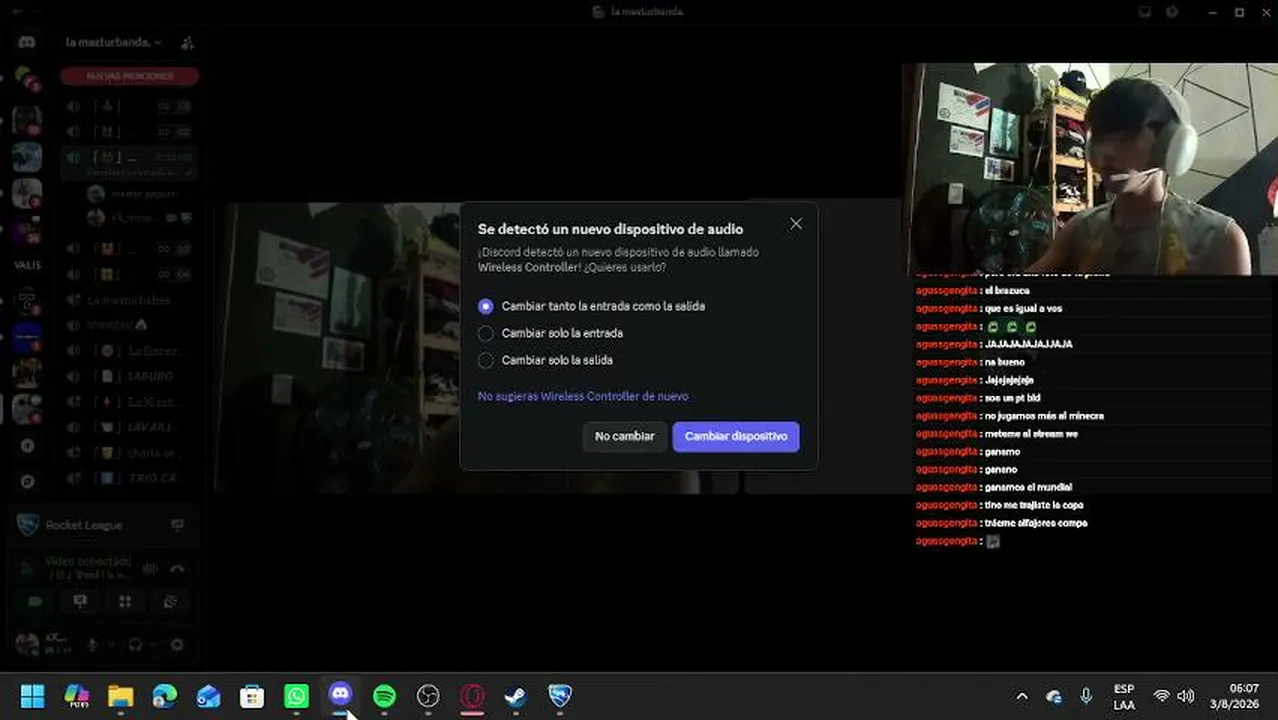Select 'Cambiar solo la entrada' option
Viewport: 1278px width, 720px height.
click(x=551, y=333)
